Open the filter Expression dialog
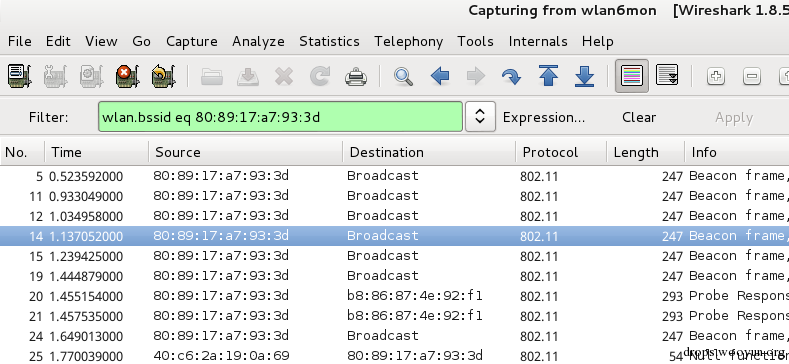789x364 pixels. pos(543,117)
